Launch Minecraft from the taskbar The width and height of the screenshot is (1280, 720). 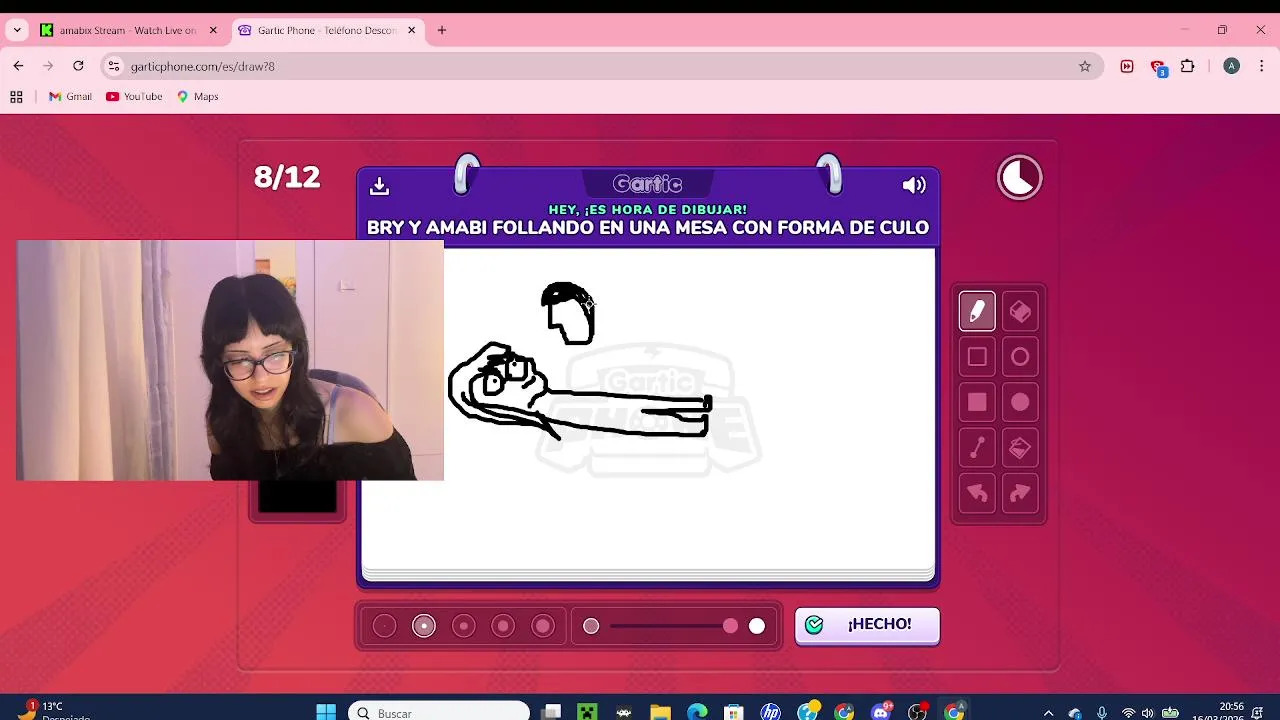point(587,712)
